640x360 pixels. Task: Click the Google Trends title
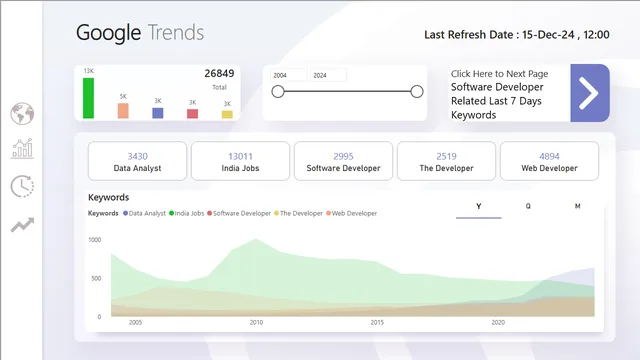point(140,33)
